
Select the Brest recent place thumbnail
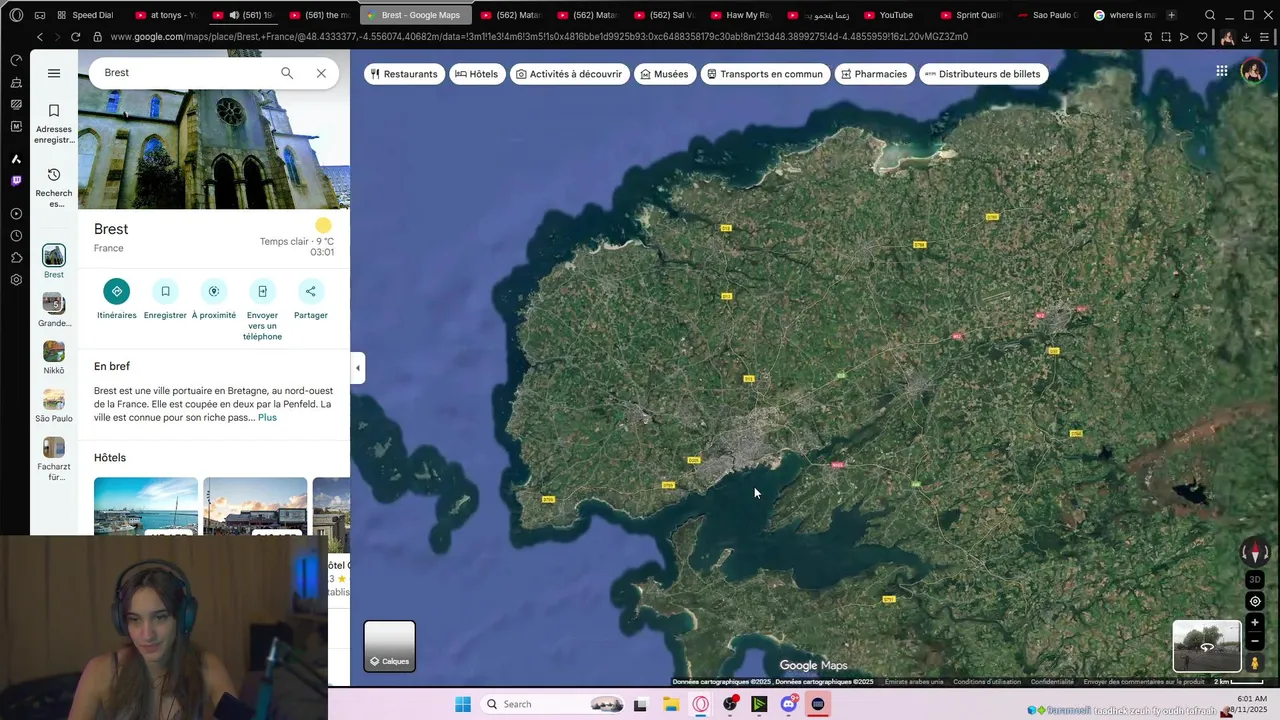54,255
